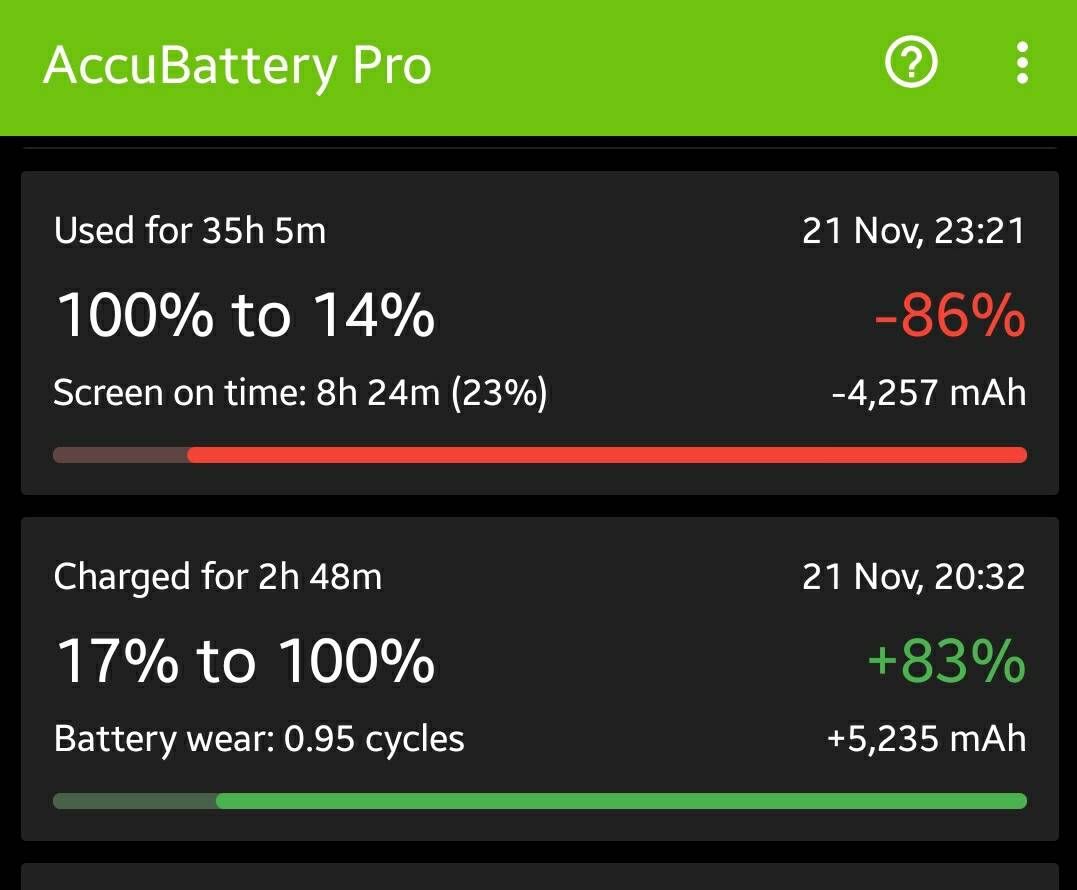Tap the -4,257 mAh discharge value
Screen dimensions: 1077x890
[x=929, y=392]
